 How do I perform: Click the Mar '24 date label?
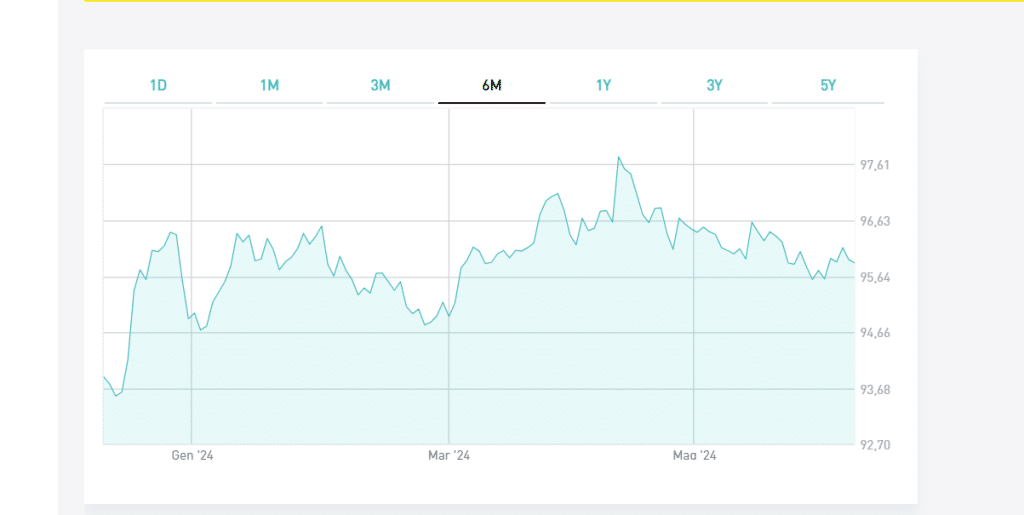pyautogui.click(x=449, y=456)
